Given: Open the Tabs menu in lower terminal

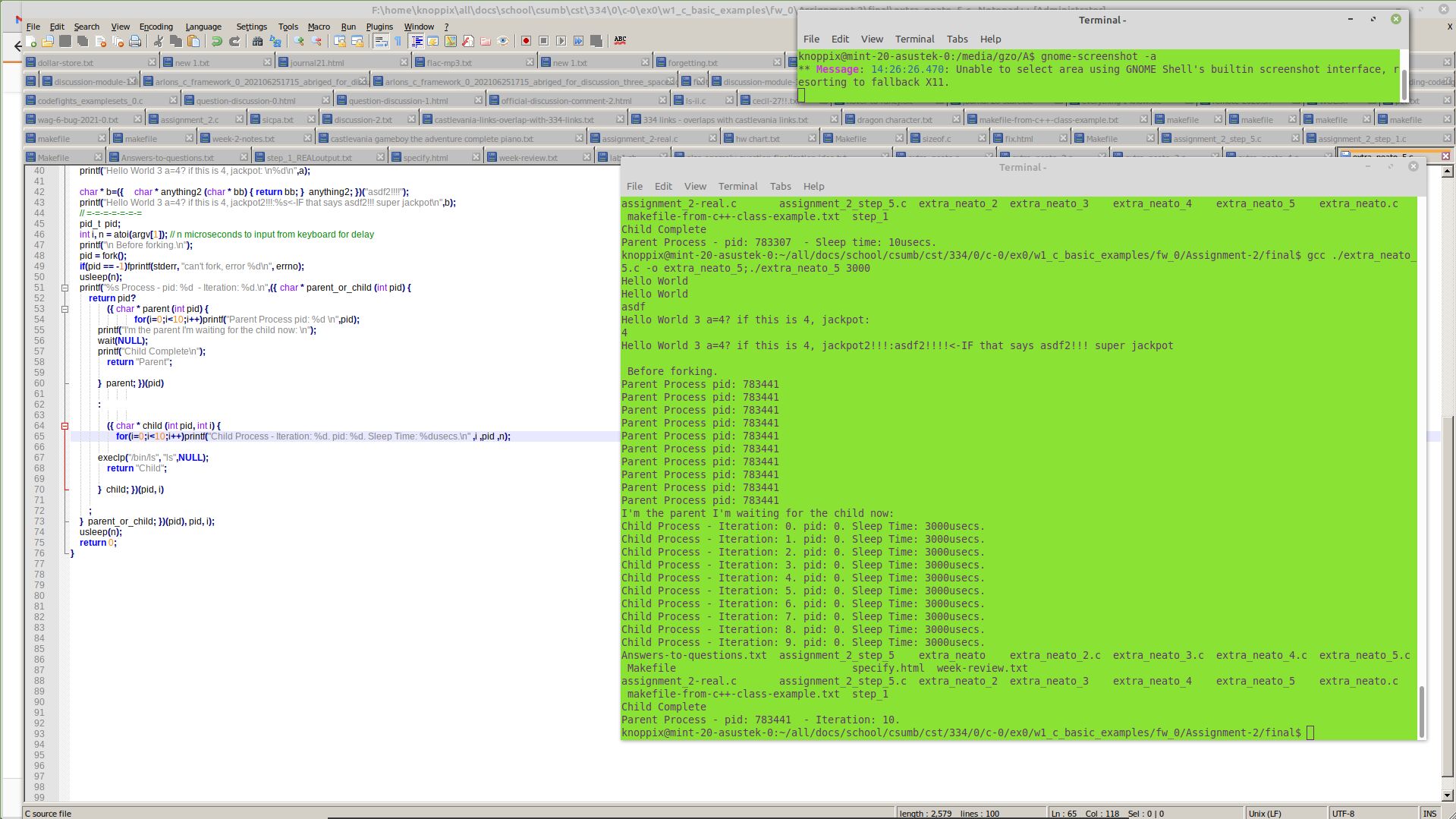Looking at the screenshot, I should point(780,186).
